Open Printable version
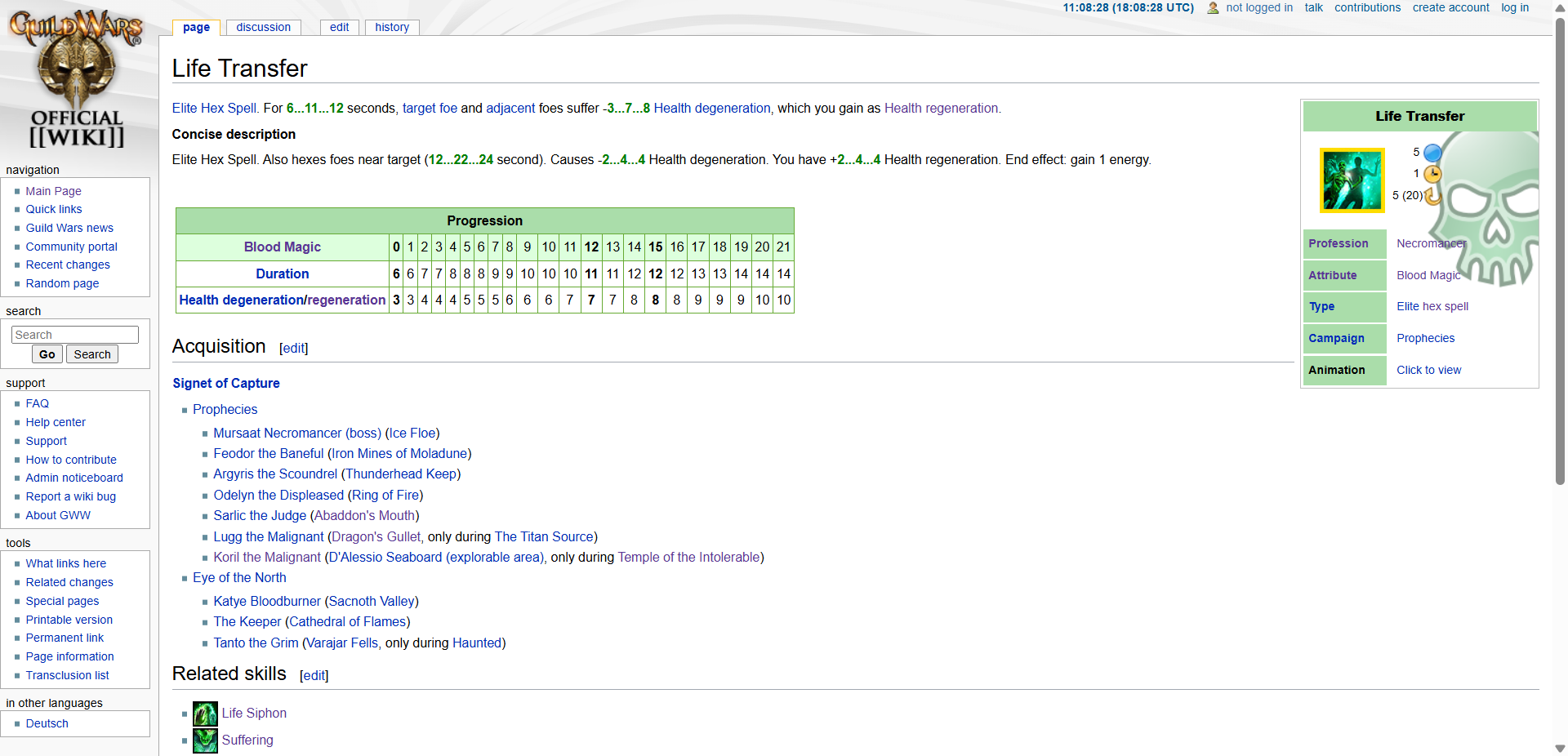The height and width of the screenshot is (756, 1568). [x=69, y=620]
